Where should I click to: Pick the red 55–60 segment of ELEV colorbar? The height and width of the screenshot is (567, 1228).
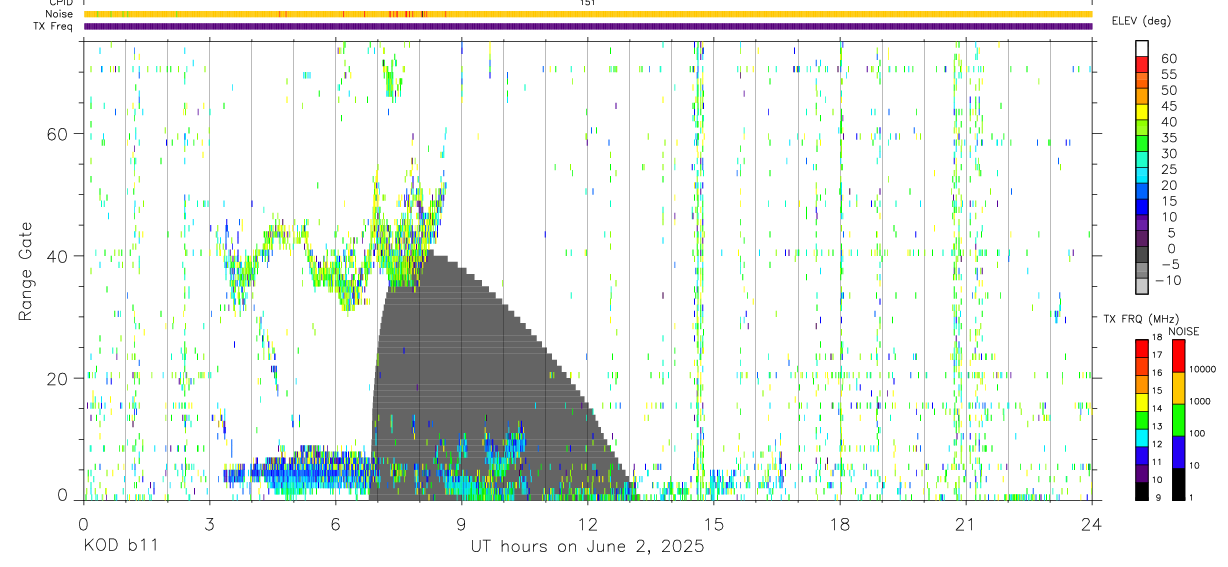1142,66
